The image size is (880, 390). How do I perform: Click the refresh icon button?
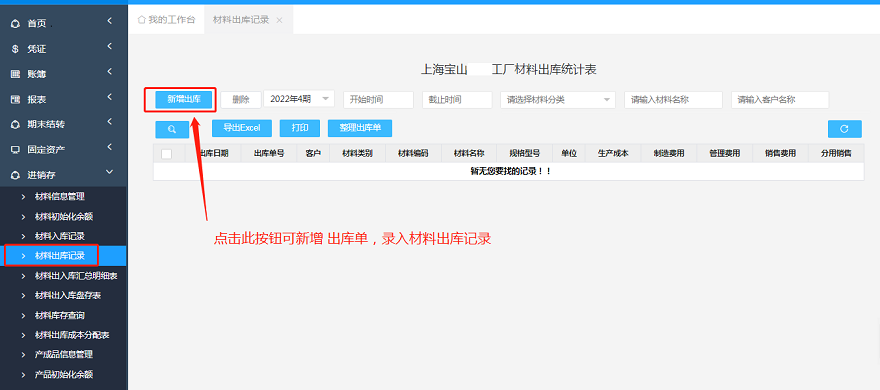coord(844,129)
